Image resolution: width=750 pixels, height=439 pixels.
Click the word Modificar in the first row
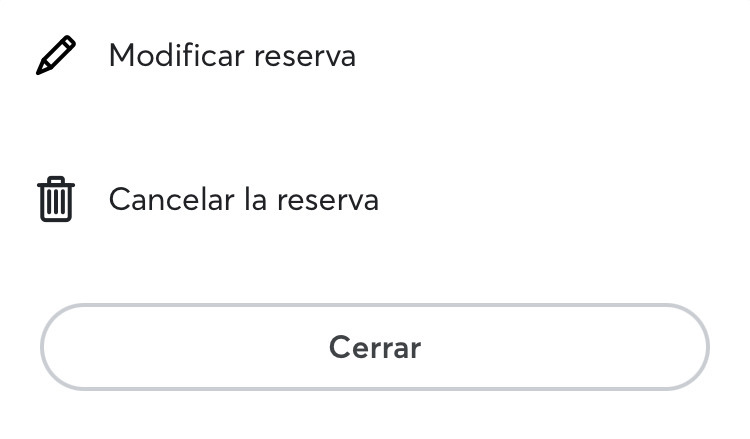[176, 55]
